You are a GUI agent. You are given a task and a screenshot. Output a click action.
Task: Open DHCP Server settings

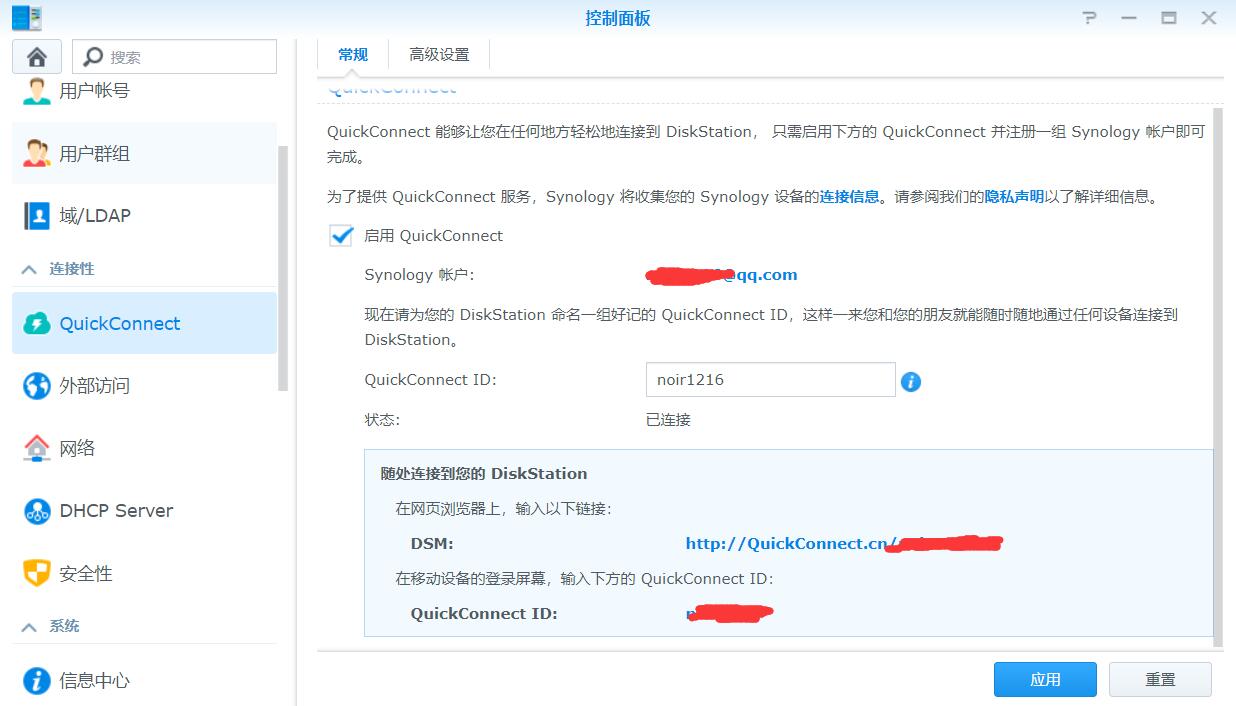pos(144,511)
